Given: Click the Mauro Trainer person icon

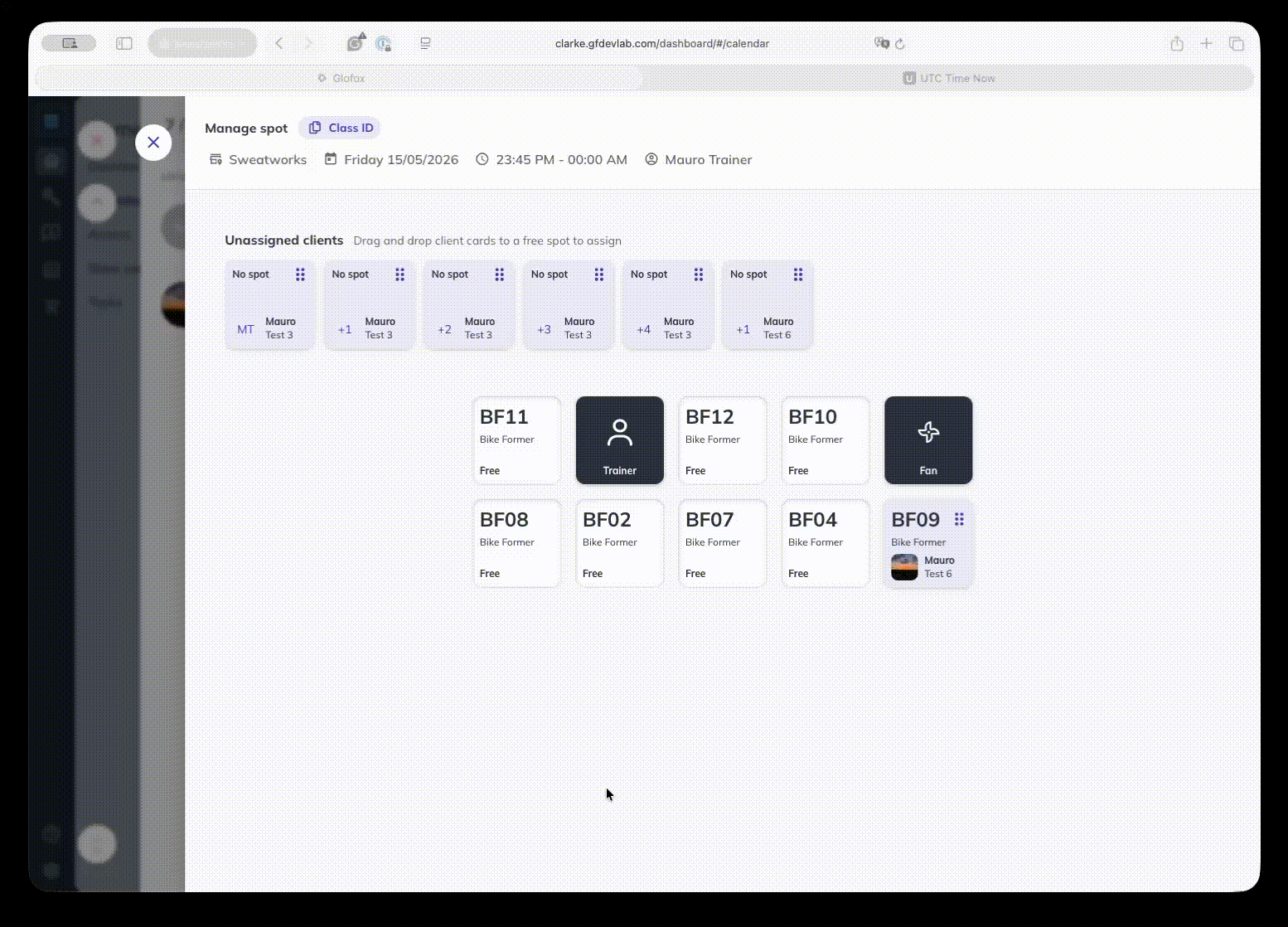Looking at the screenshot, I should (x=651, y=159).
